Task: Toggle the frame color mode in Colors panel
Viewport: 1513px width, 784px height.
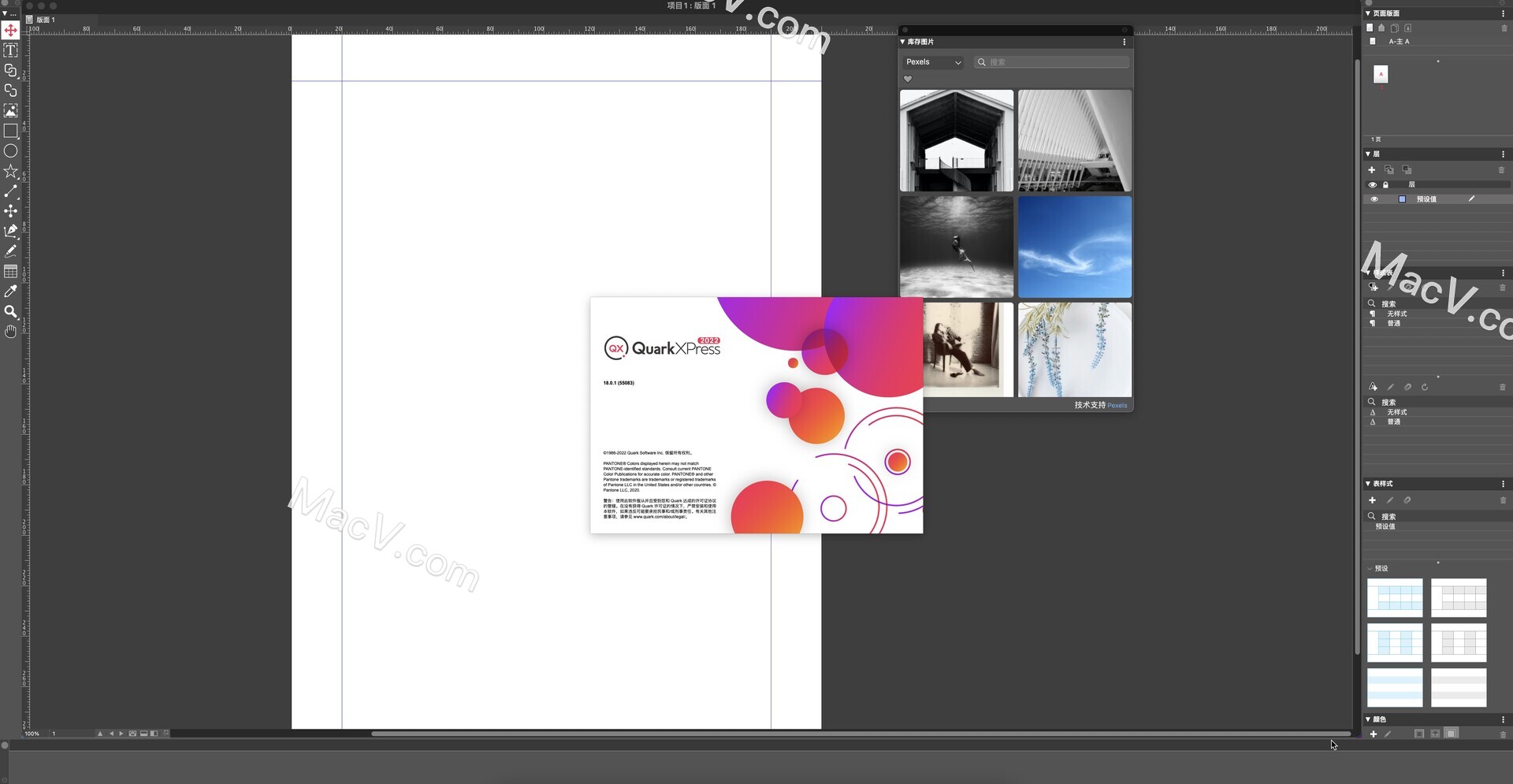Action: point(1419,734)
